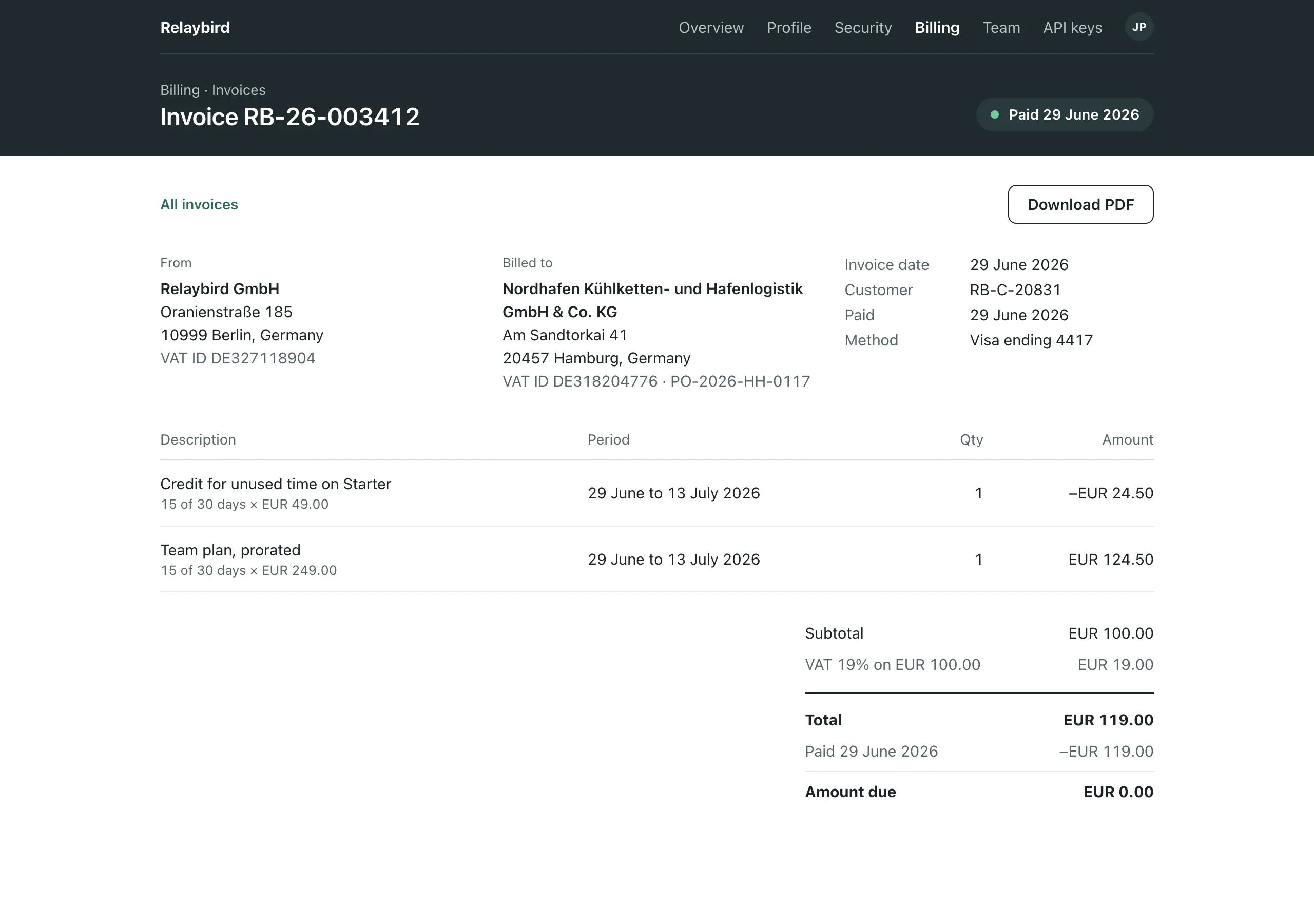The height and width of the screenshot is (924, 1314).
Task: Open the JP user avatar menu
Action: (x=1139, y=27)
